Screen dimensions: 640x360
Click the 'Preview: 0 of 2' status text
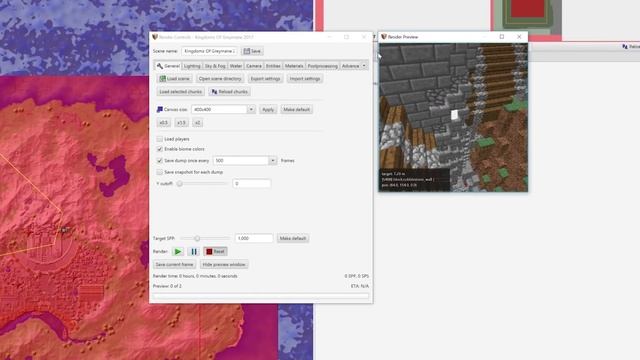coord(167,286)
